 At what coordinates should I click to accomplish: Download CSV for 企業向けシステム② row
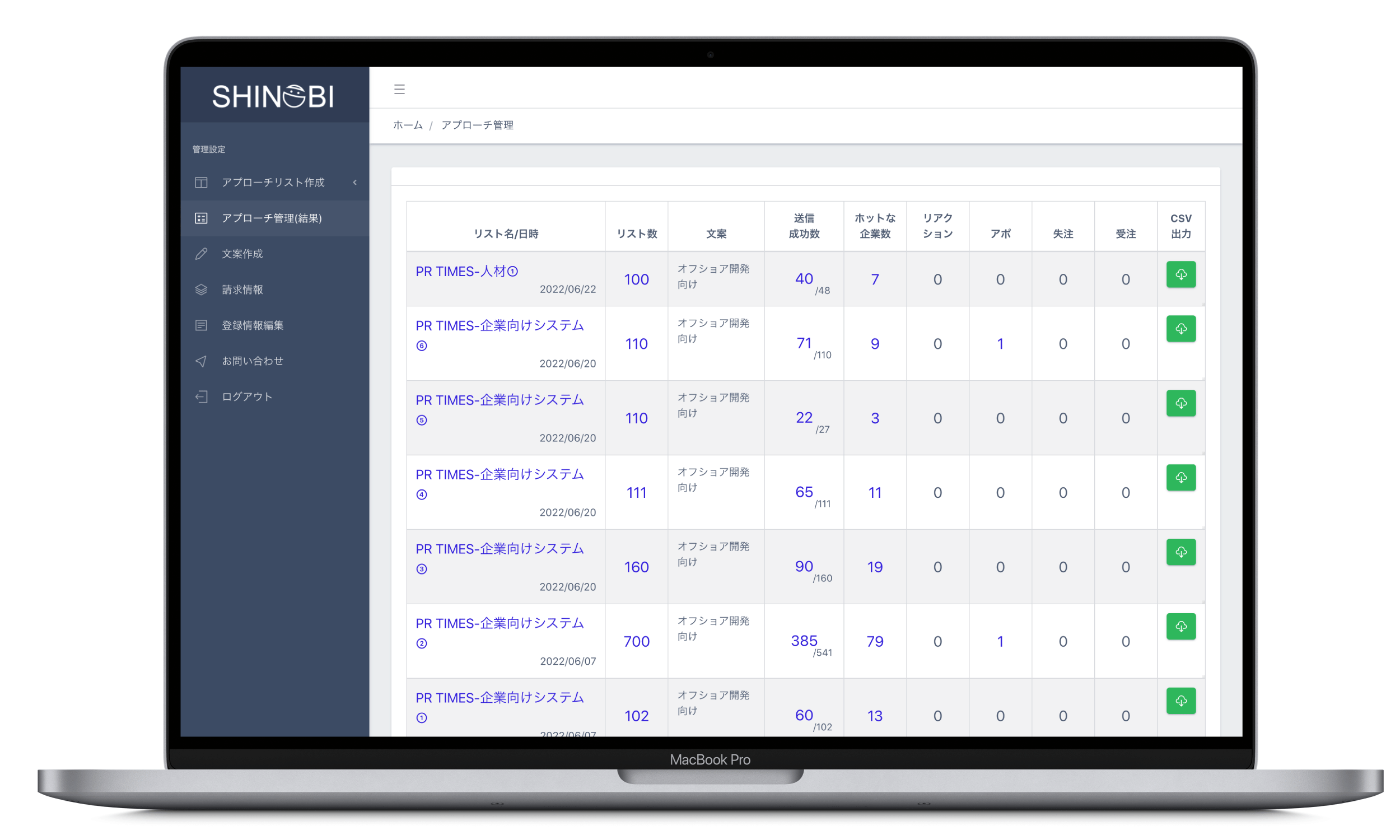click(1180, 626)
